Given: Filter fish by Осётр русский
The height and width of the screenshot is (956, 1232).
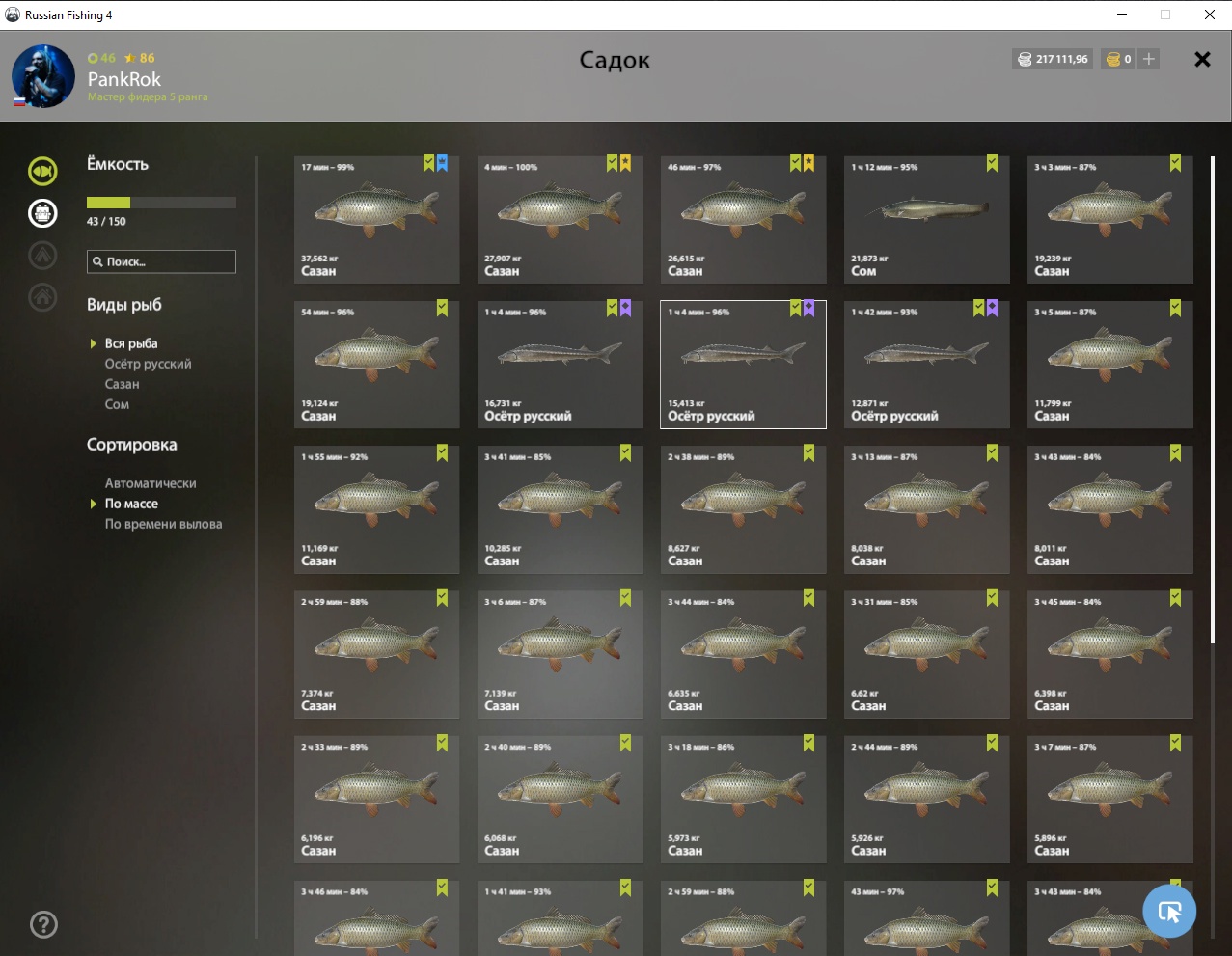Looking at the screenshot, I should [x=148, y=364].
